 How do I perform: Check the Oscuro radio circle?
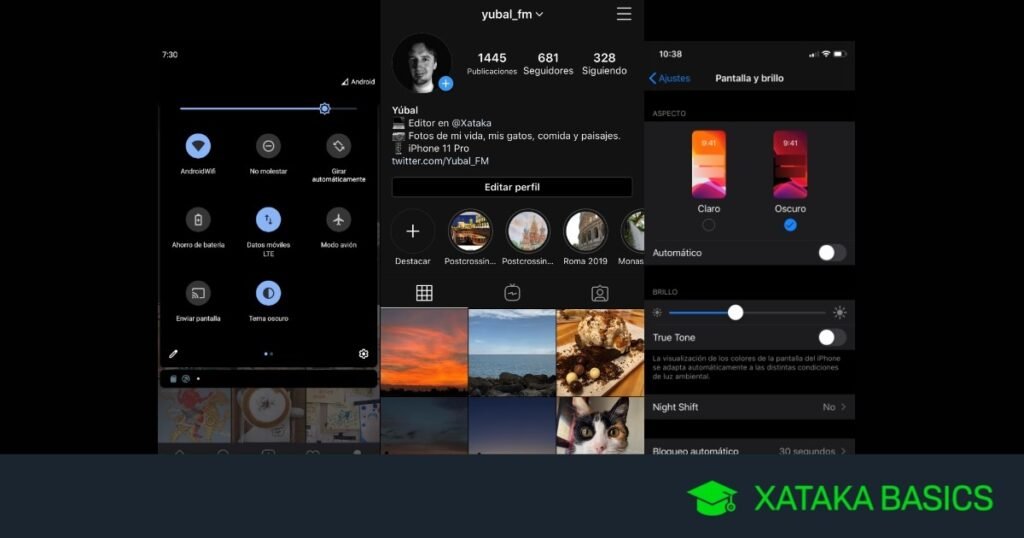tap(790, 225)
